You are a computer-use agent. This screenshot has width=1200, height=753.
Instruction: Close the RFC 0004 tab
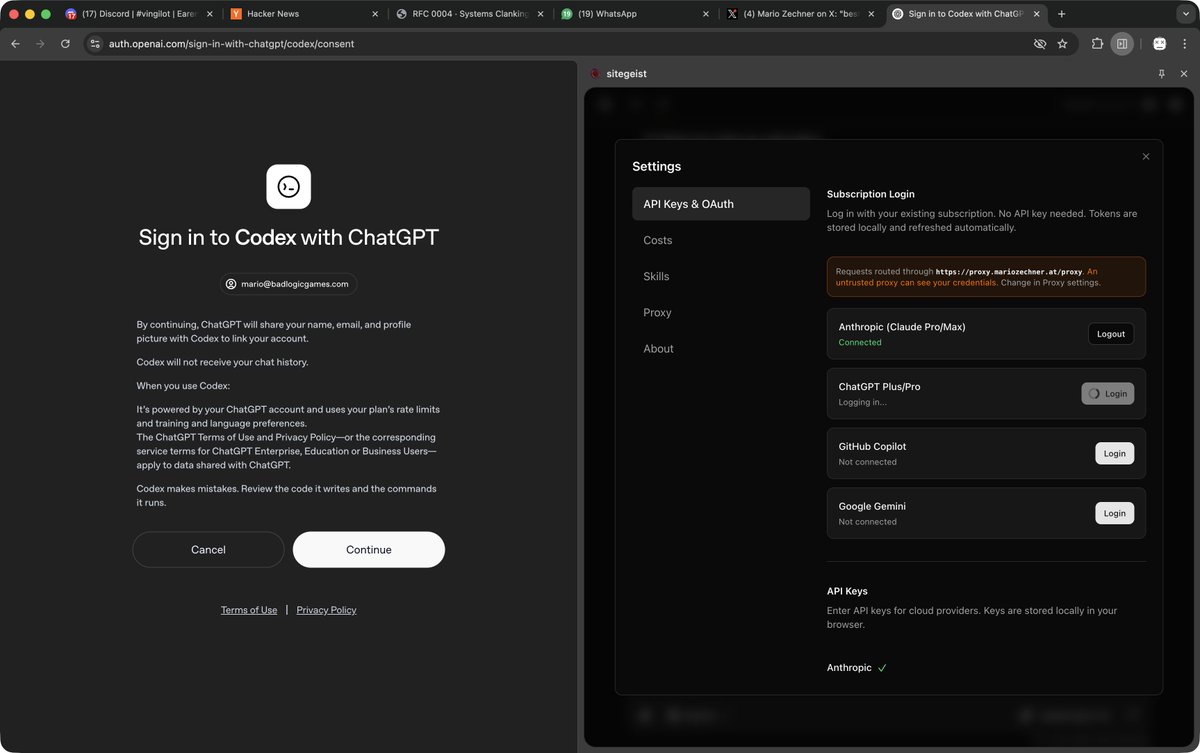pyautogui.click(x=540, y=14)
